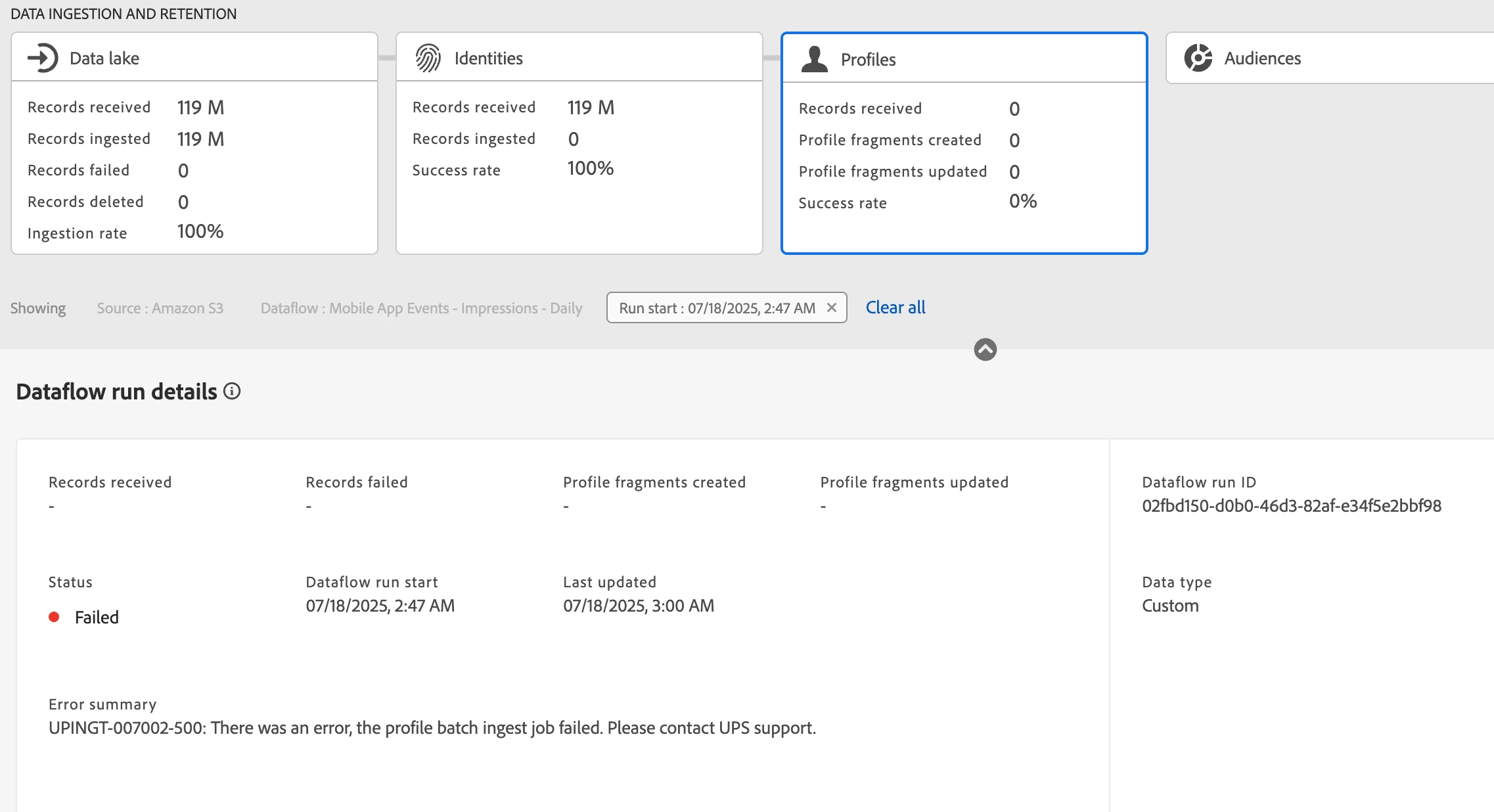Select the Audiences card
This screenshot has height=812, width=1494.
point(1328,58)
